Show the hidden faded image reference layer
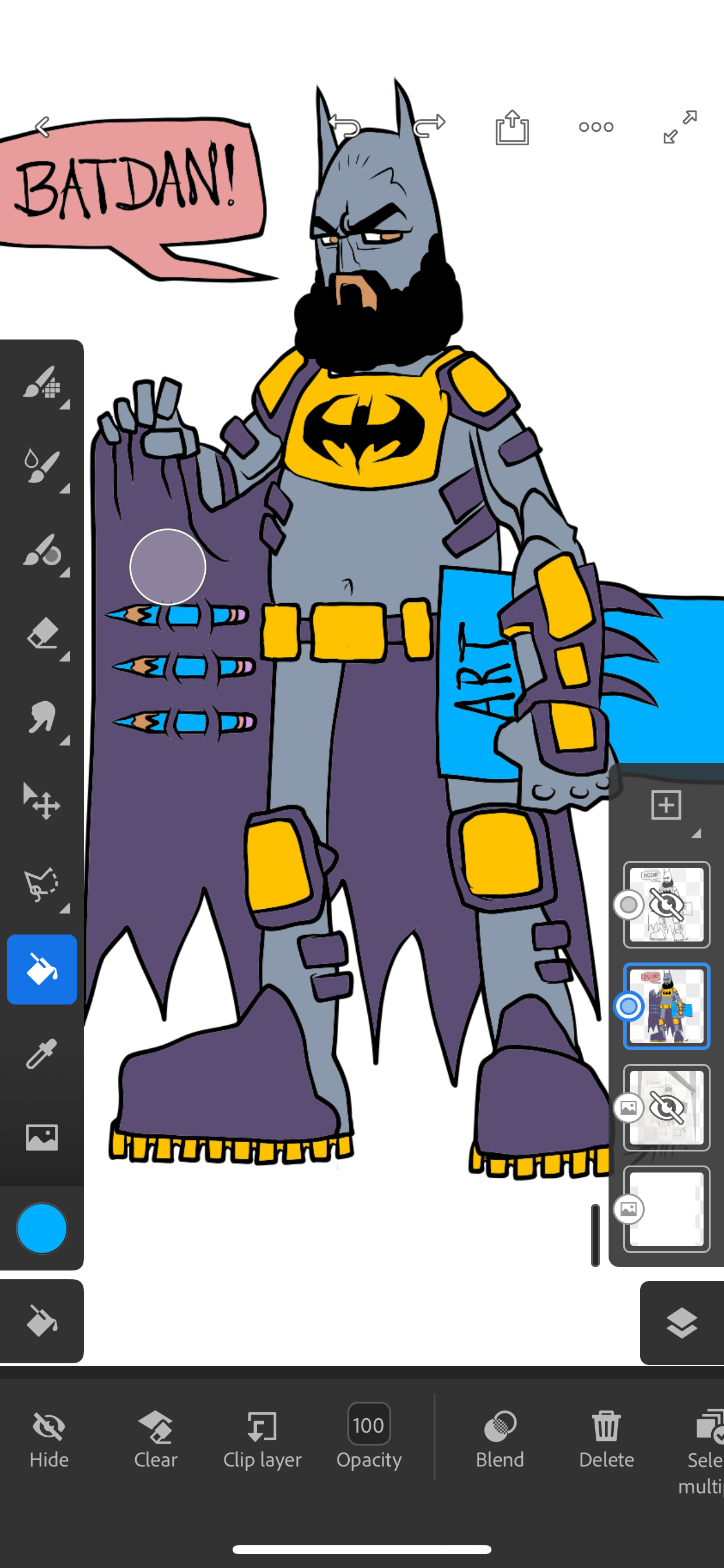The width and height of the screenshot is (724, 1568). coord(667,1108)
